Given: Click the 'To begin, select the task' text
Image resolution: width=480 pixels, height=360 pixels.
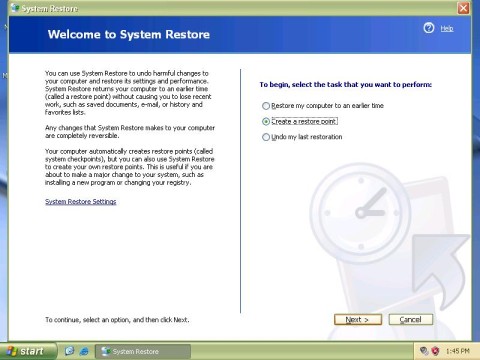Looking at the screenshot, I should tap(345, 85).
